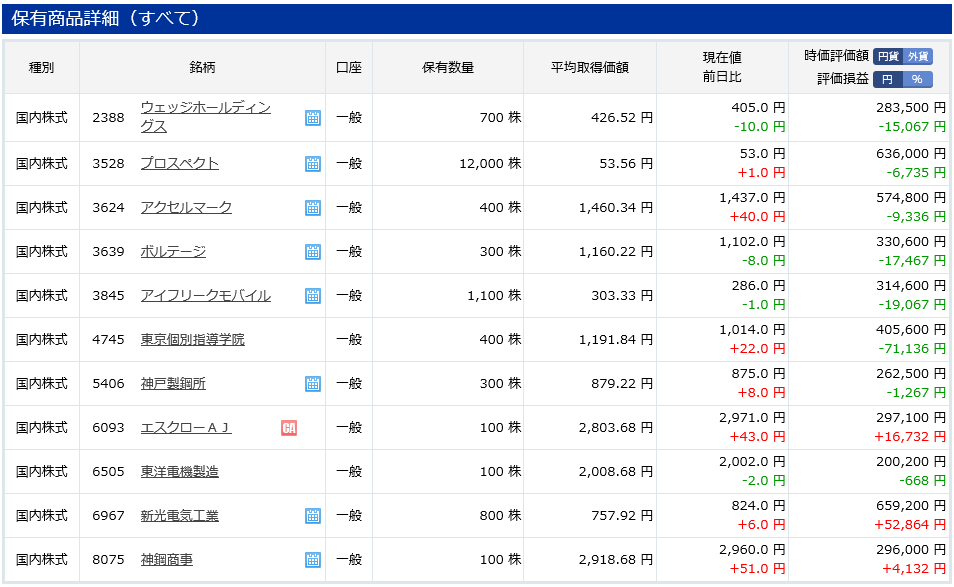Click the 種別 column header
This screenshot has width=954, height=587.
[41, 68]
